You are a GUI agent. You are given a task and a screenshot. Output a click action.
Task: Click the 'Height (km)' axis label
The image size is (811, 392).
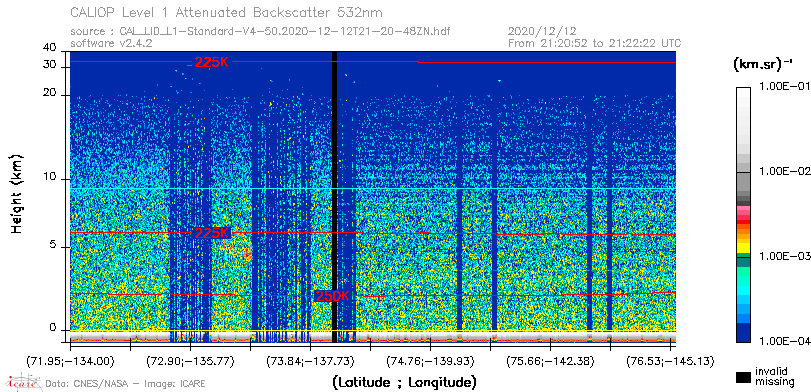[x=17, y=193]
